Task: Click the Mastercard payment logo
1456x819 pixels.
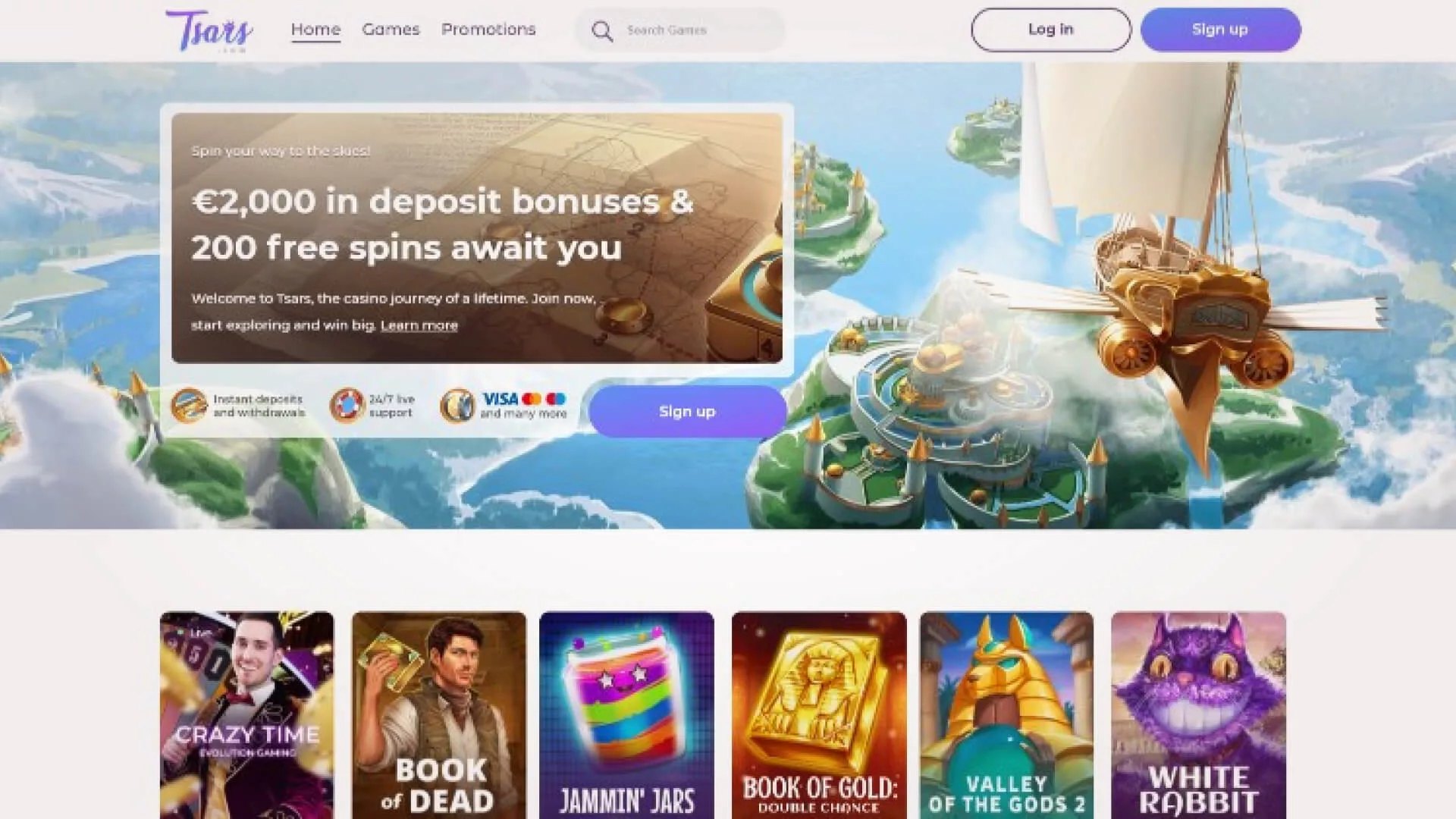Action: pos(532,399)
